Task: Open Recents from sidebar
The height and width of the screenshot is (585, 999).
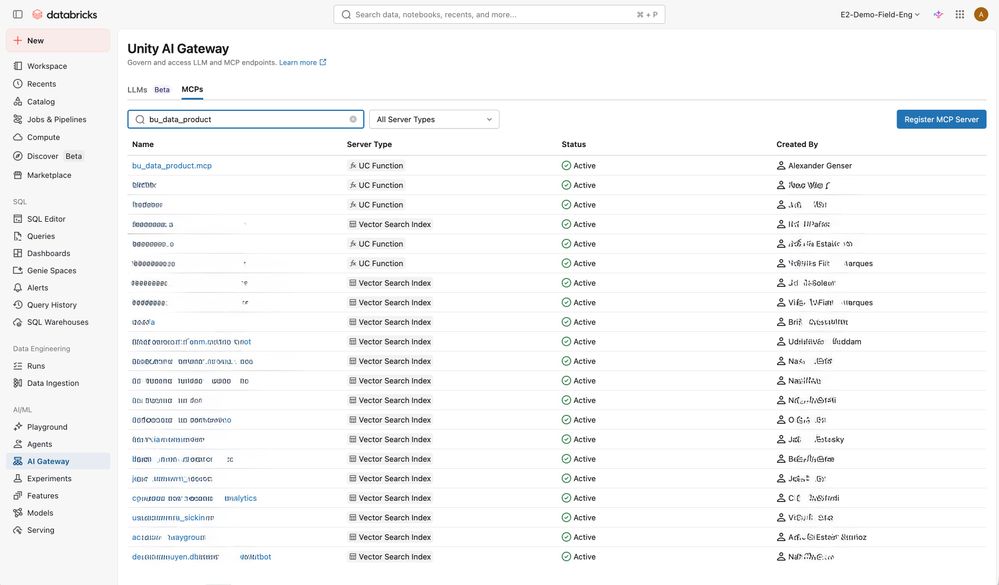Action: coord(41,84)
